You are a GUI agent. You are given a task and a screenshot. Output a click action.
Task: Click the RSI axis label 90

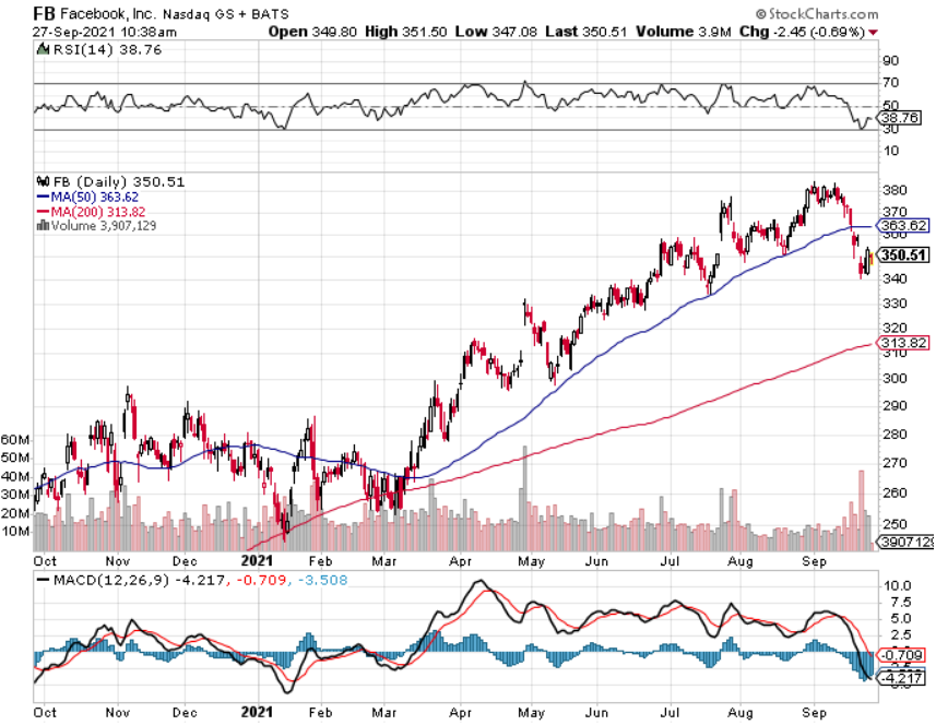891,60
